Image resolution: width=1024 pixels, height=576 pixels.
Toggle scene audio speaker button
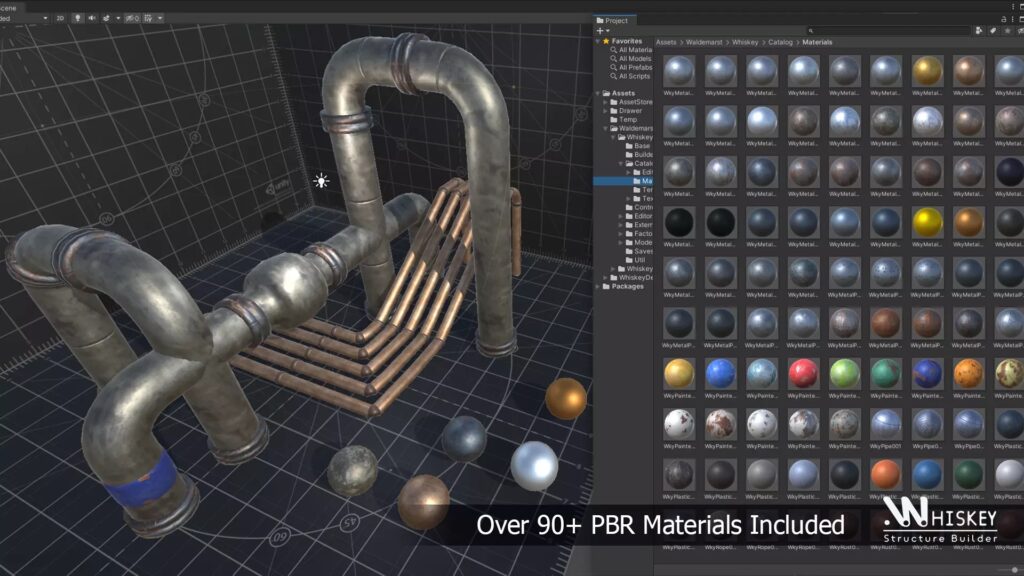pyautogui.click(x=92, y=18)
